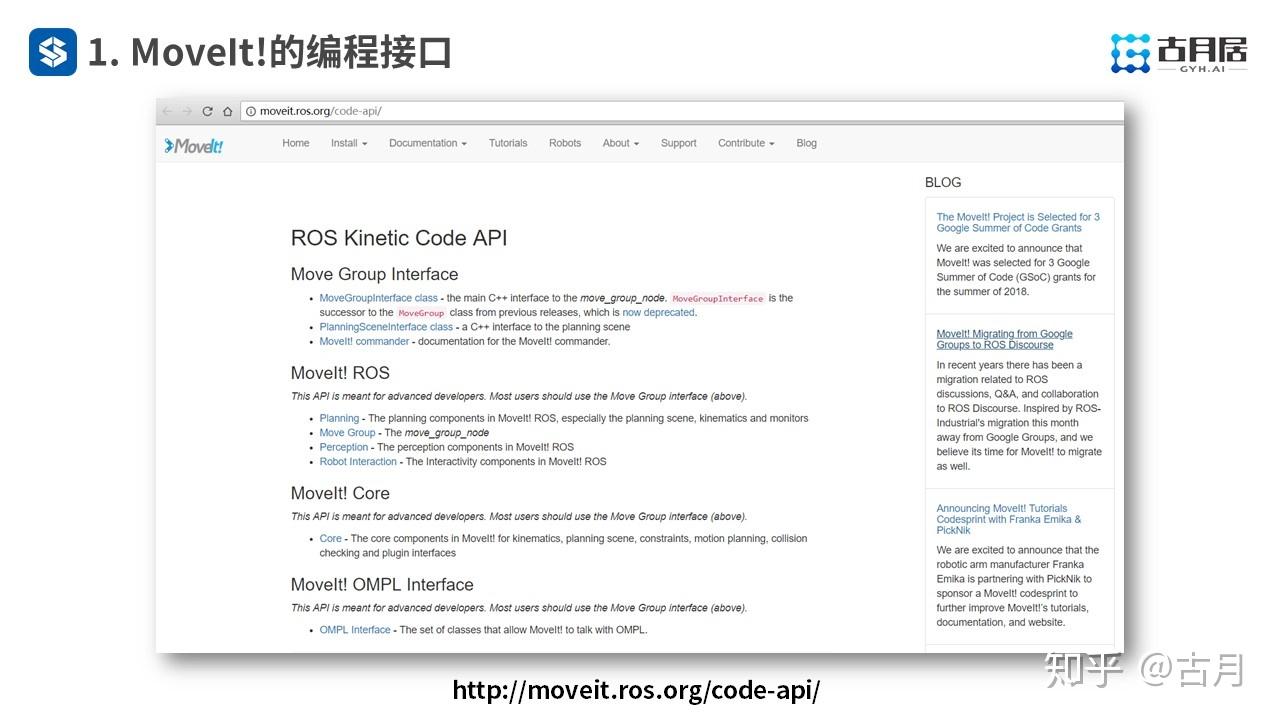
Task: Switch to the Robots page
Action: pos(564,143)
